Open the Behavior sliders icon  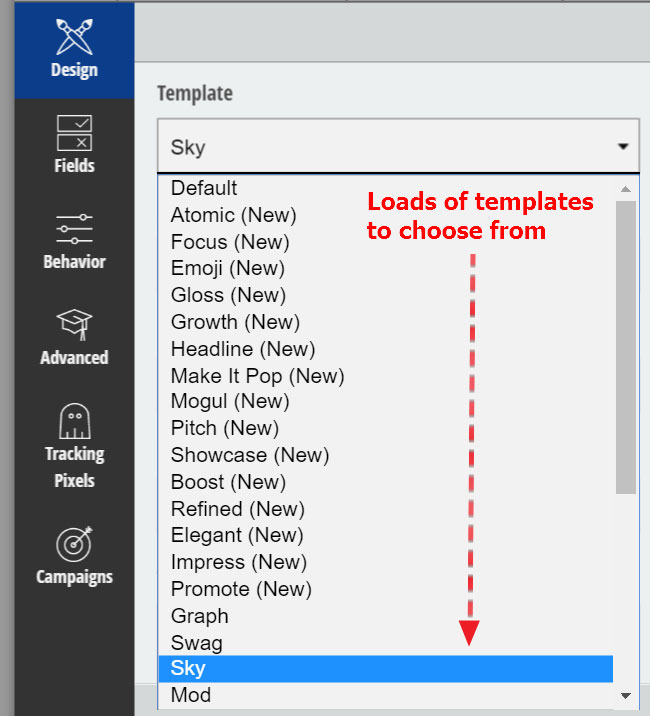(74, 229)
